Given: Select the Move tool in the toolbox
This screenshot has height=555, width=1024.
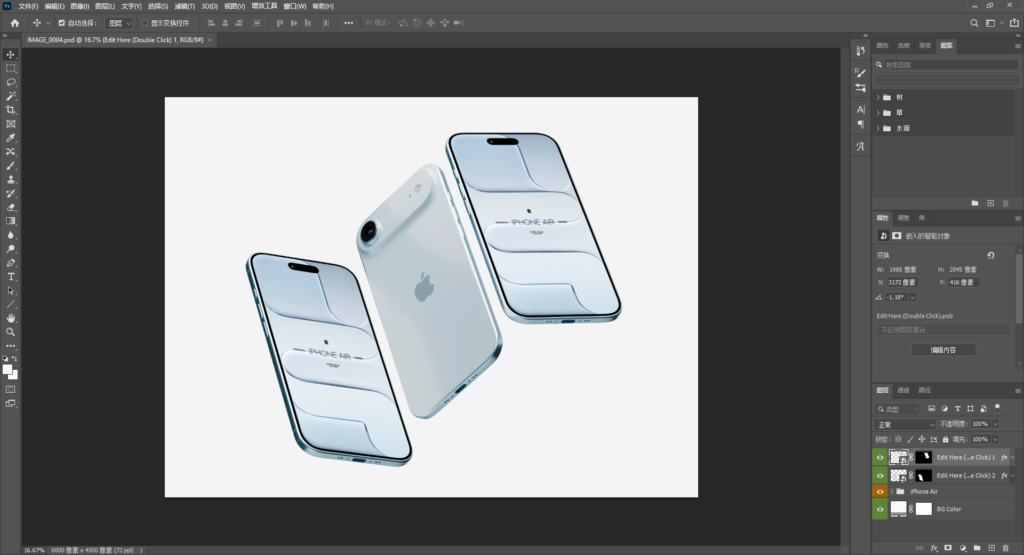Looking at the screenshot, I should click(10, 55).
